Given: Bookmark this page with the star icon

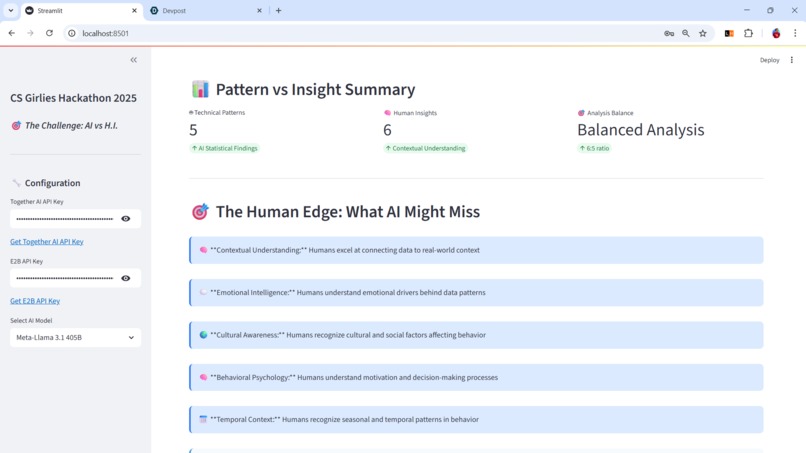Looking at the screenshot, I should pos(703,33).
